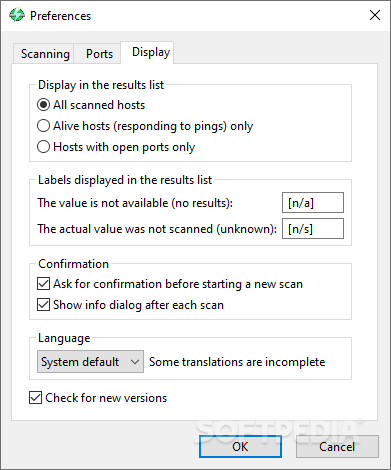Click 'Some translations are incomplete' text
The height and width of the screenshot is (470, 391).
tap(237, 362)
